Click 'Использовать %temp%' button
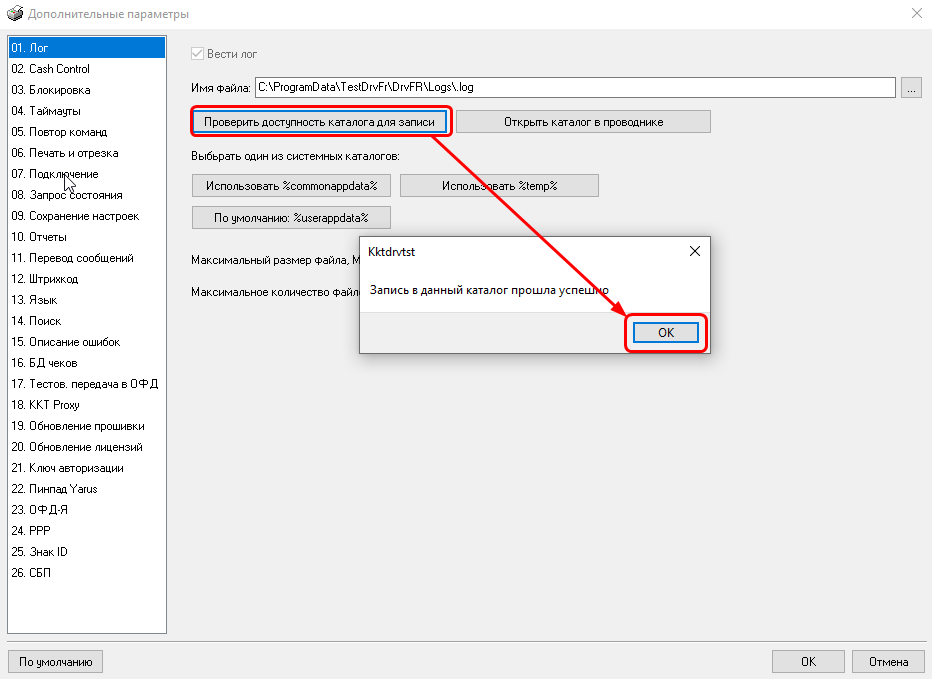This screenshot has width=932, height=679. tap(499, 186)
